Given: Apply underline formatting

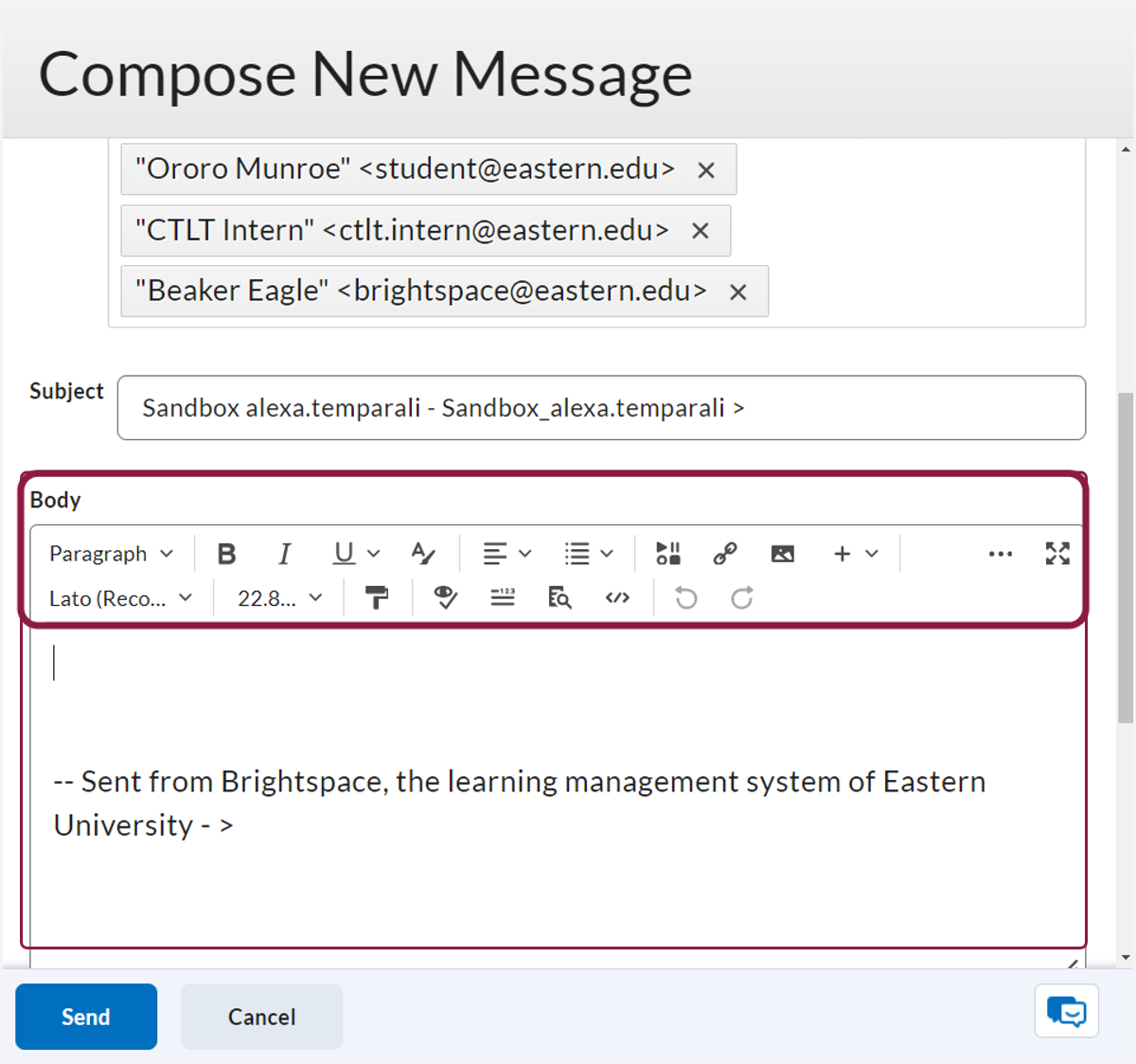Looking at the screenshot, I should (344, 554).
